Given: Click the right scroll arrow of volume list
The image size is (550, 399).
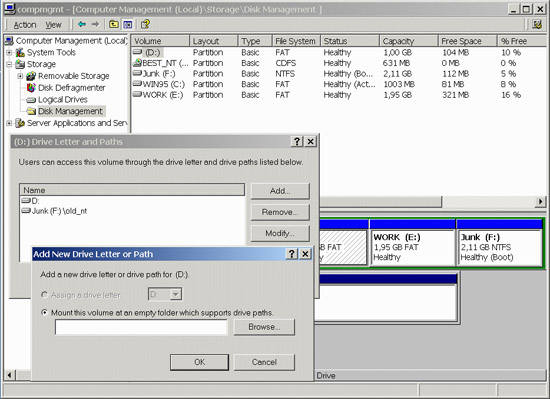Looking at the screenshot, I should [x=541, y=202].
